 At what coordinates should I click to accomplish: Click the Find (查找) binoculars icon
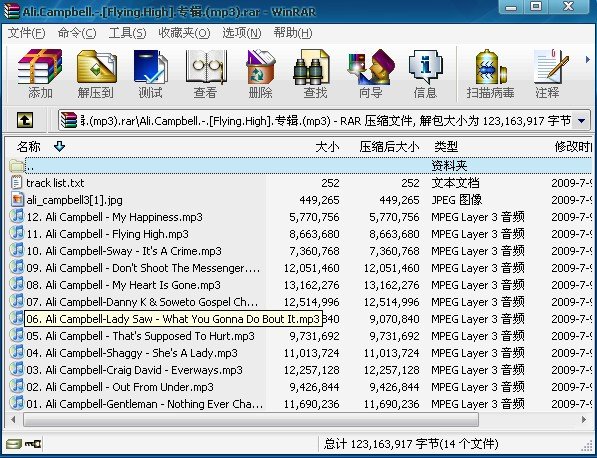click(x=311, y=67)
